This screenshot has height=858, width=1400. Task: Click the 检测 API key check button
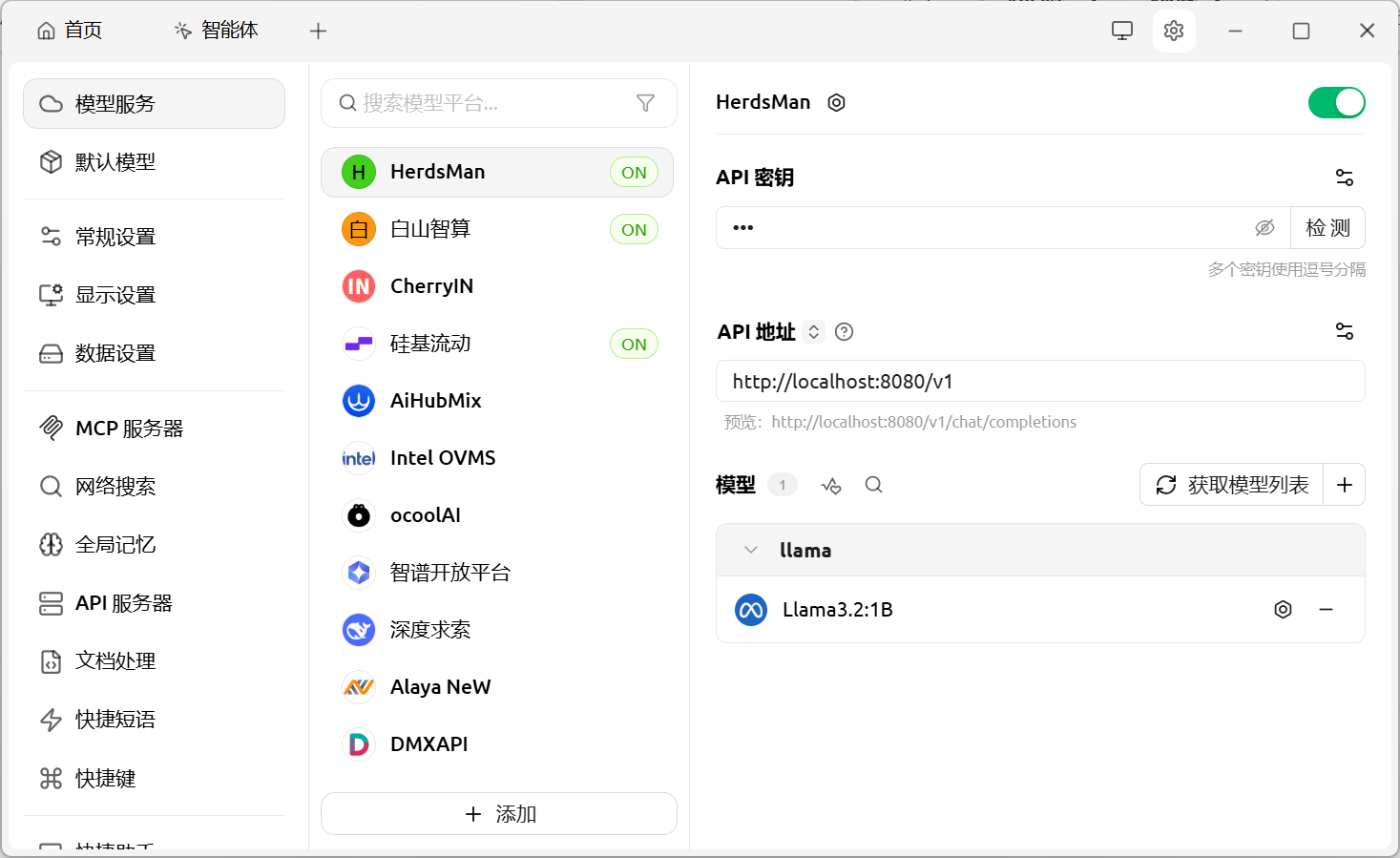tap(1327, 228)
